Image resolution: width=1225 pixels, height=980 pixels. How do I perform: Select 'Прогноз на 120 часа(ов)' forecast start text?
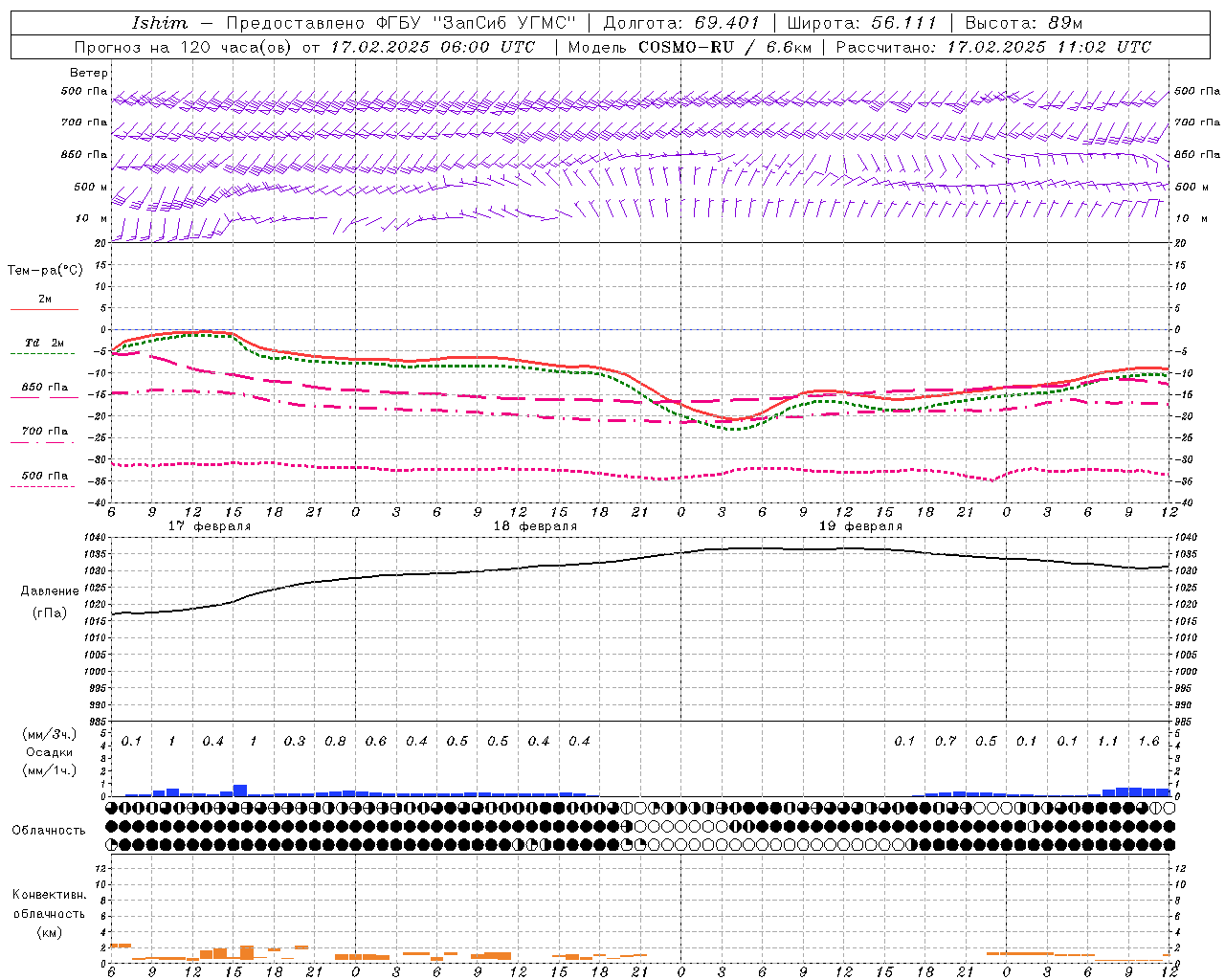click(x=184, y=47)
